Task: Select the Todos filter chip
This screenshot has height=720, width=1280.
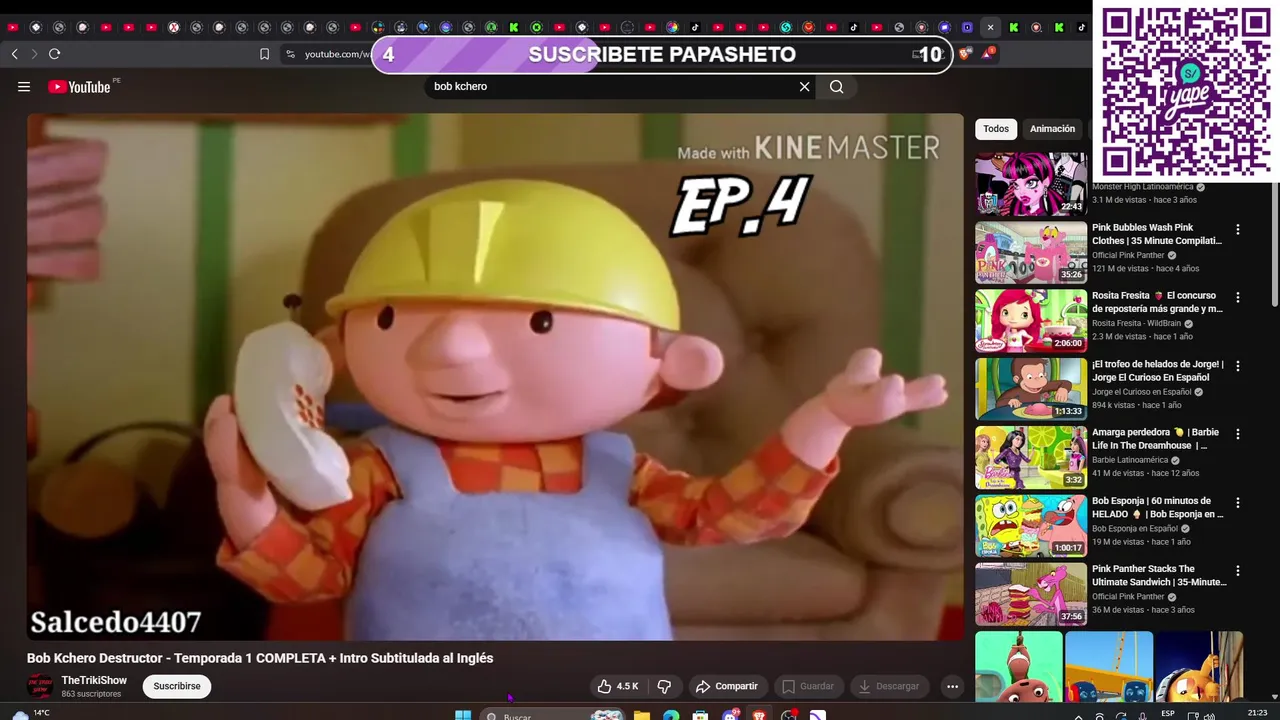Action: [x=996, y=129]
